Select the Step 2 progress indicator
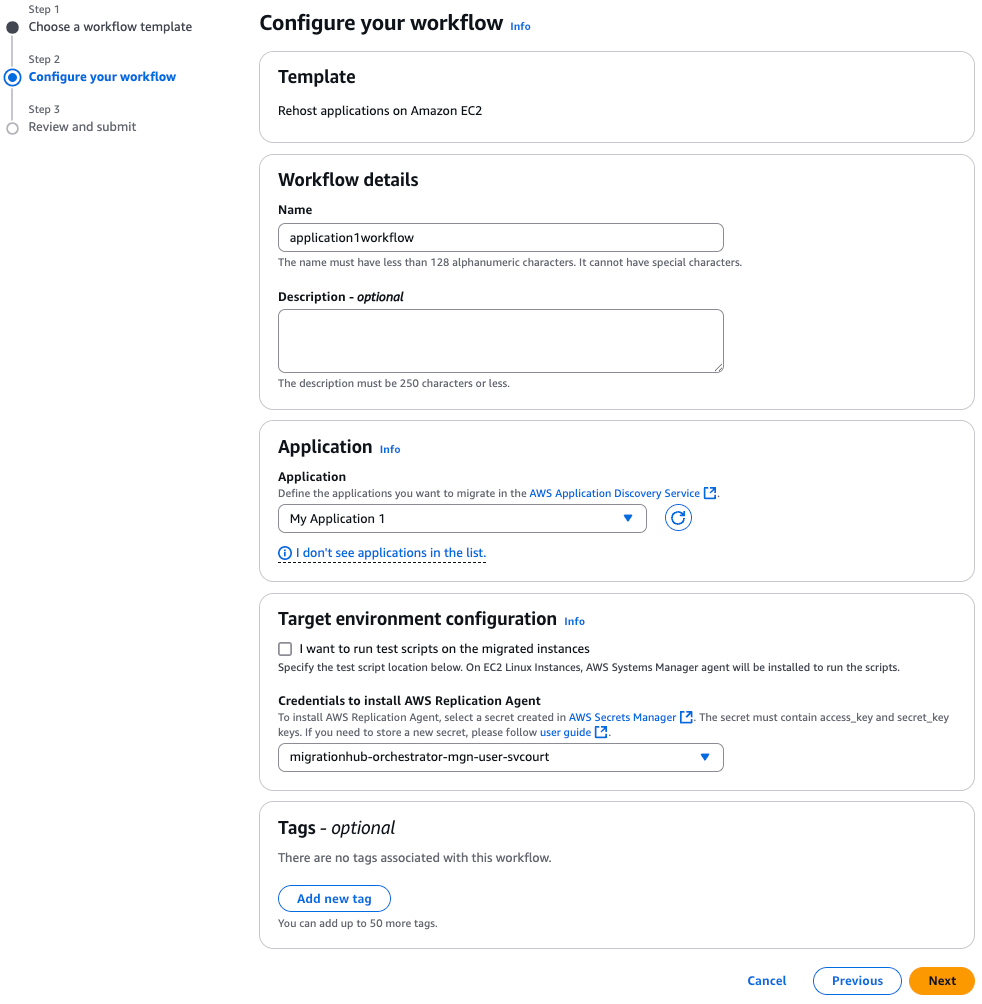The height and width of the screenshot is (1004, 982). 13,76
